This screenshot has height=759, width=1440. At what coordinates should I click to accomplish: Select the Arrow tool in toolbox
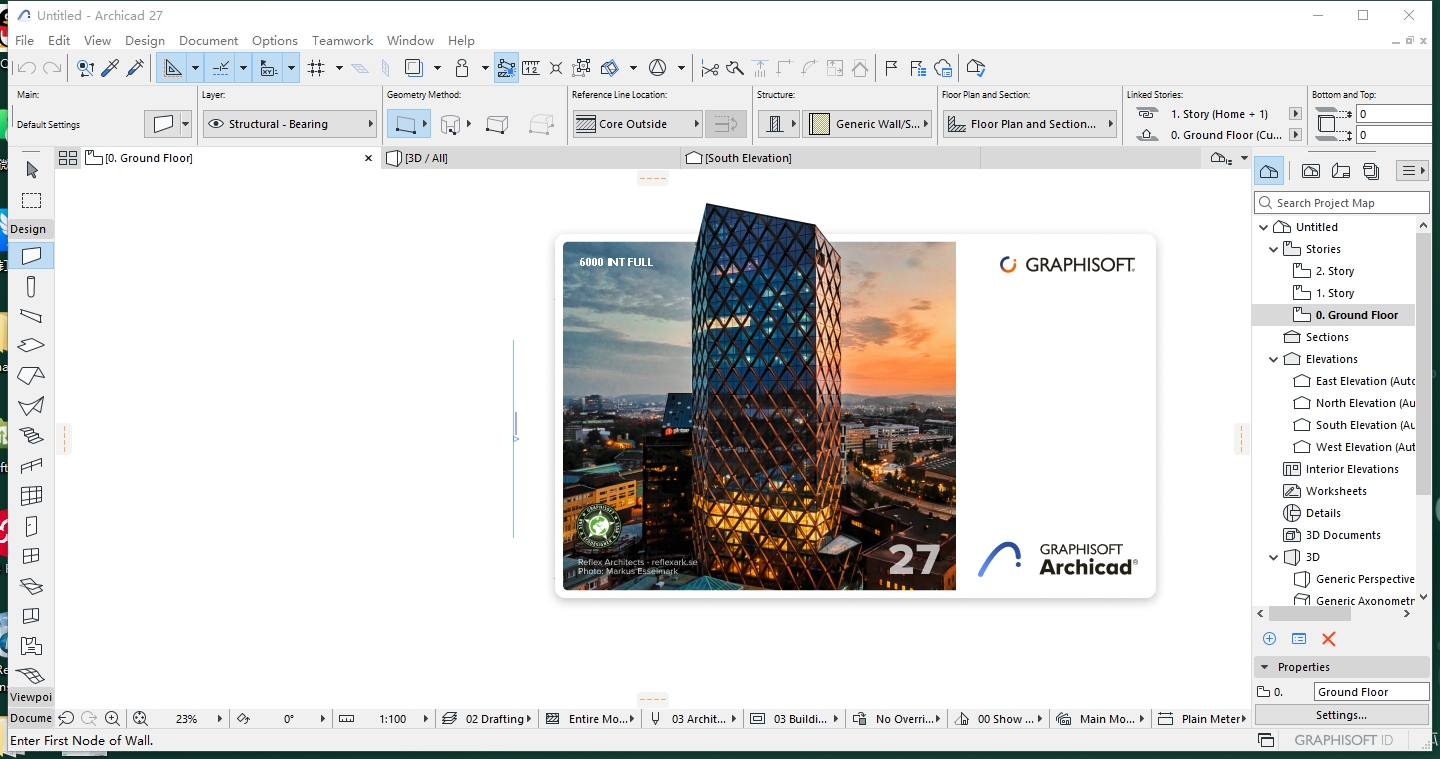pyautogui.click(x=31, y=170)
